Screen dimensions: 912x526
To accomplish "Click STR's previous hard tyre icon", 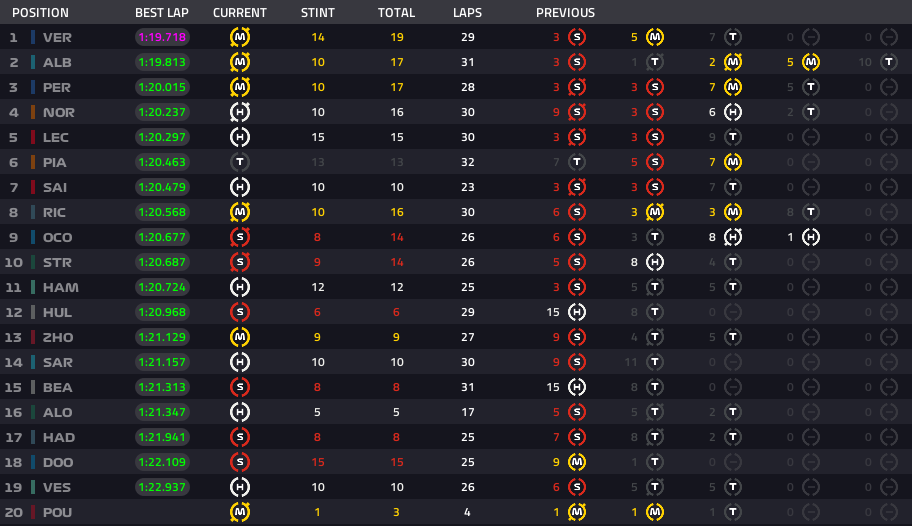I will point(655,262).
